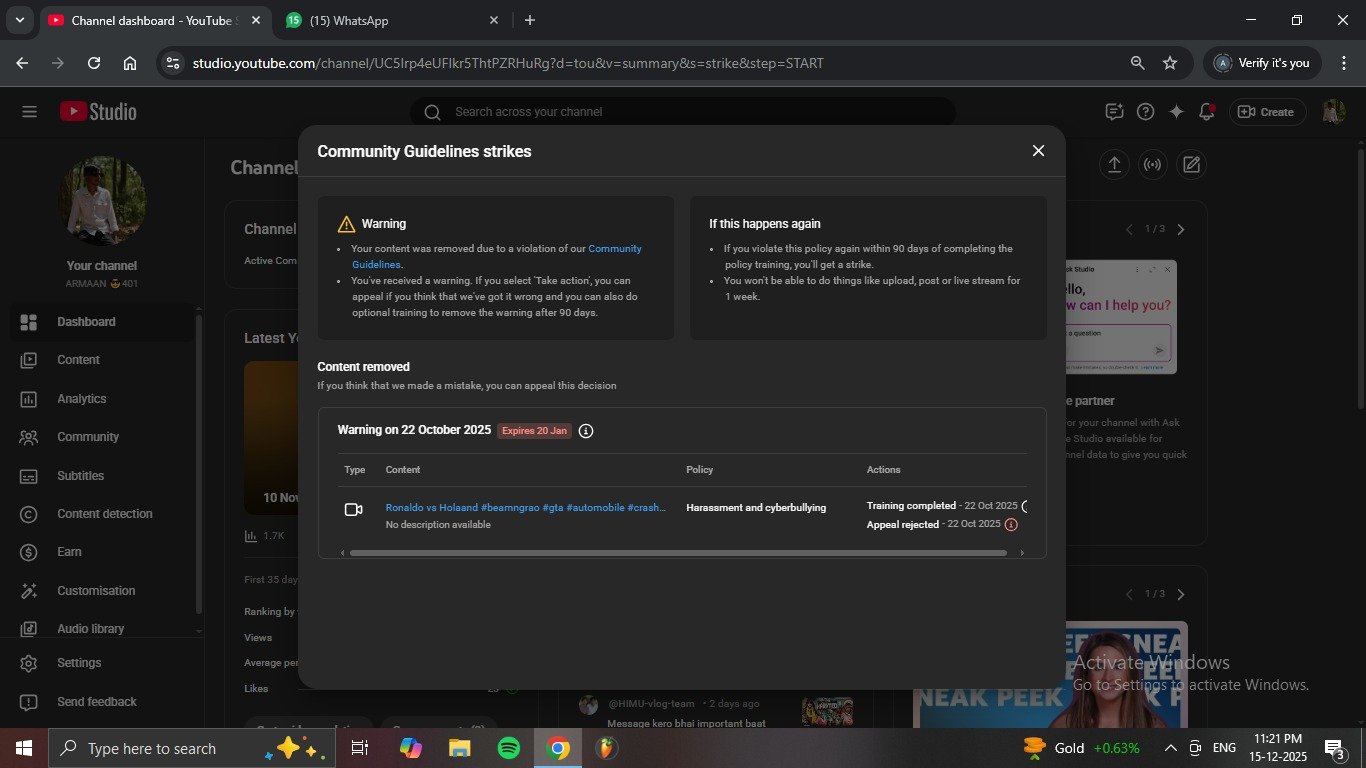Viewport: 1366px width, 768px height.
Task: Click the help question mark icon
Action: [x=1146, y=112]
